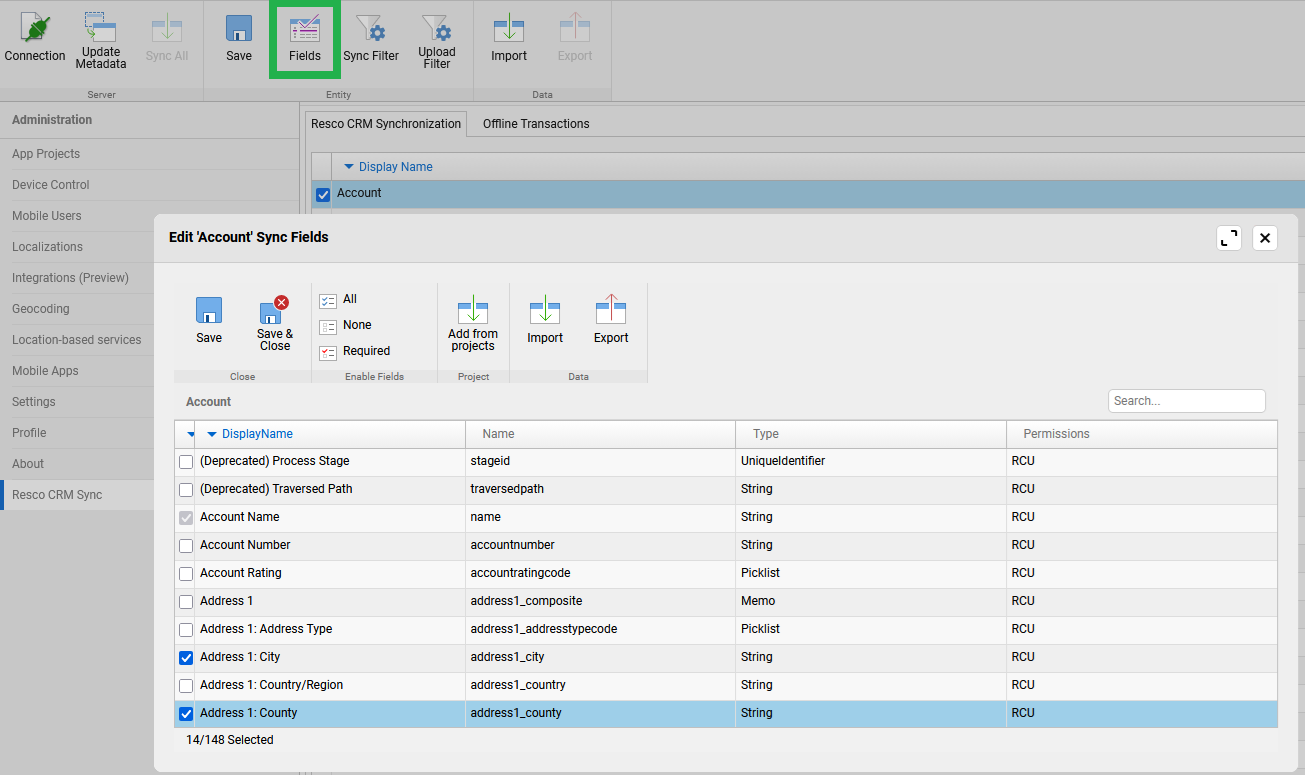1305x775 pixels.
Task: Click Save & Close in the dialog
Action: click(275, 323)
